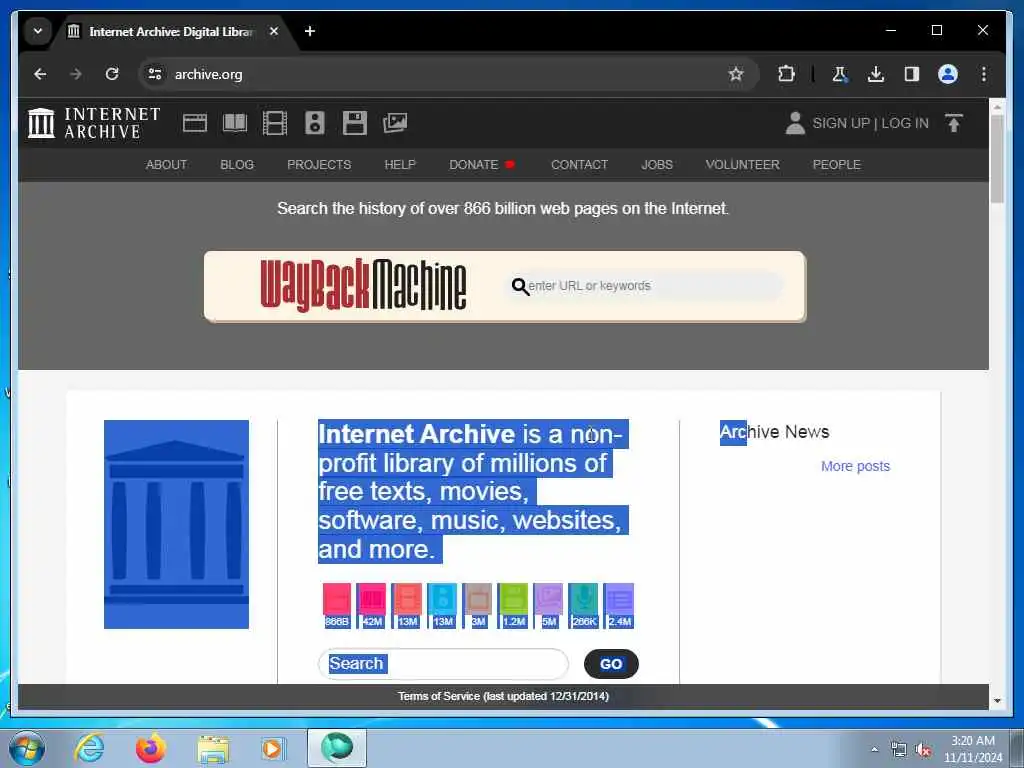
Task: Click the LOG IN link
Action: point(905,123)
